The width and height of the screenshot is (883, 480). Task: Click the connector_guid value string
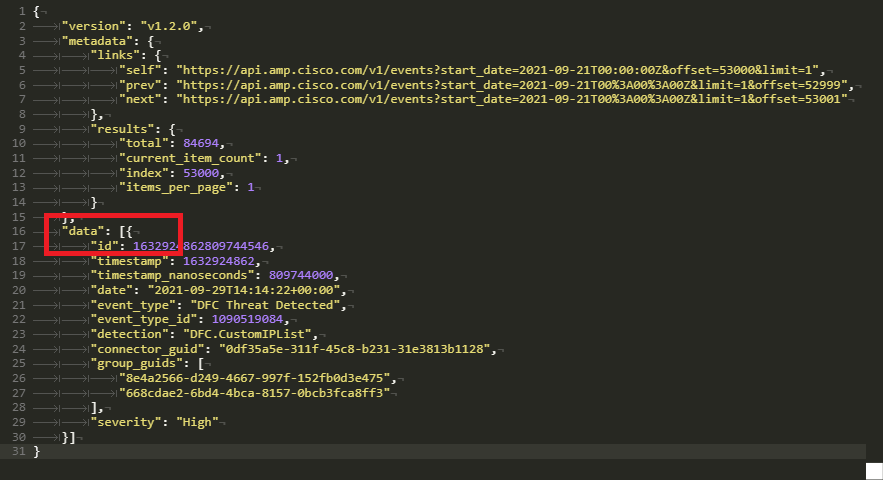click(x=357, y=348)
